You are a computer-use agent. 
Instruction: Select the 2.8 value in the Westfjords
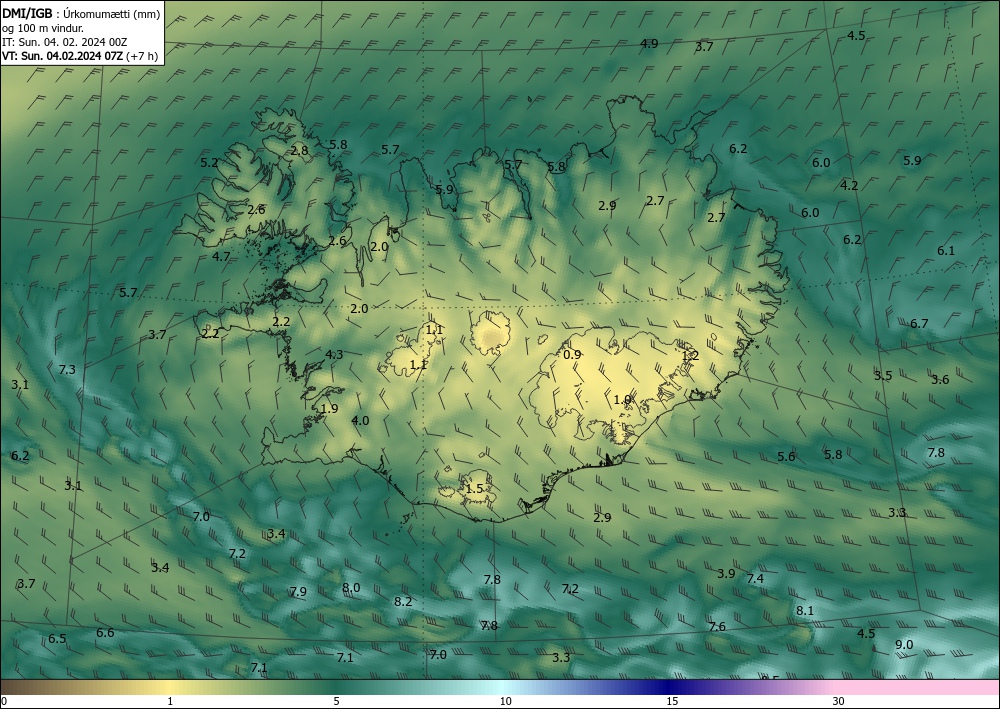click(x=299, y=151)
